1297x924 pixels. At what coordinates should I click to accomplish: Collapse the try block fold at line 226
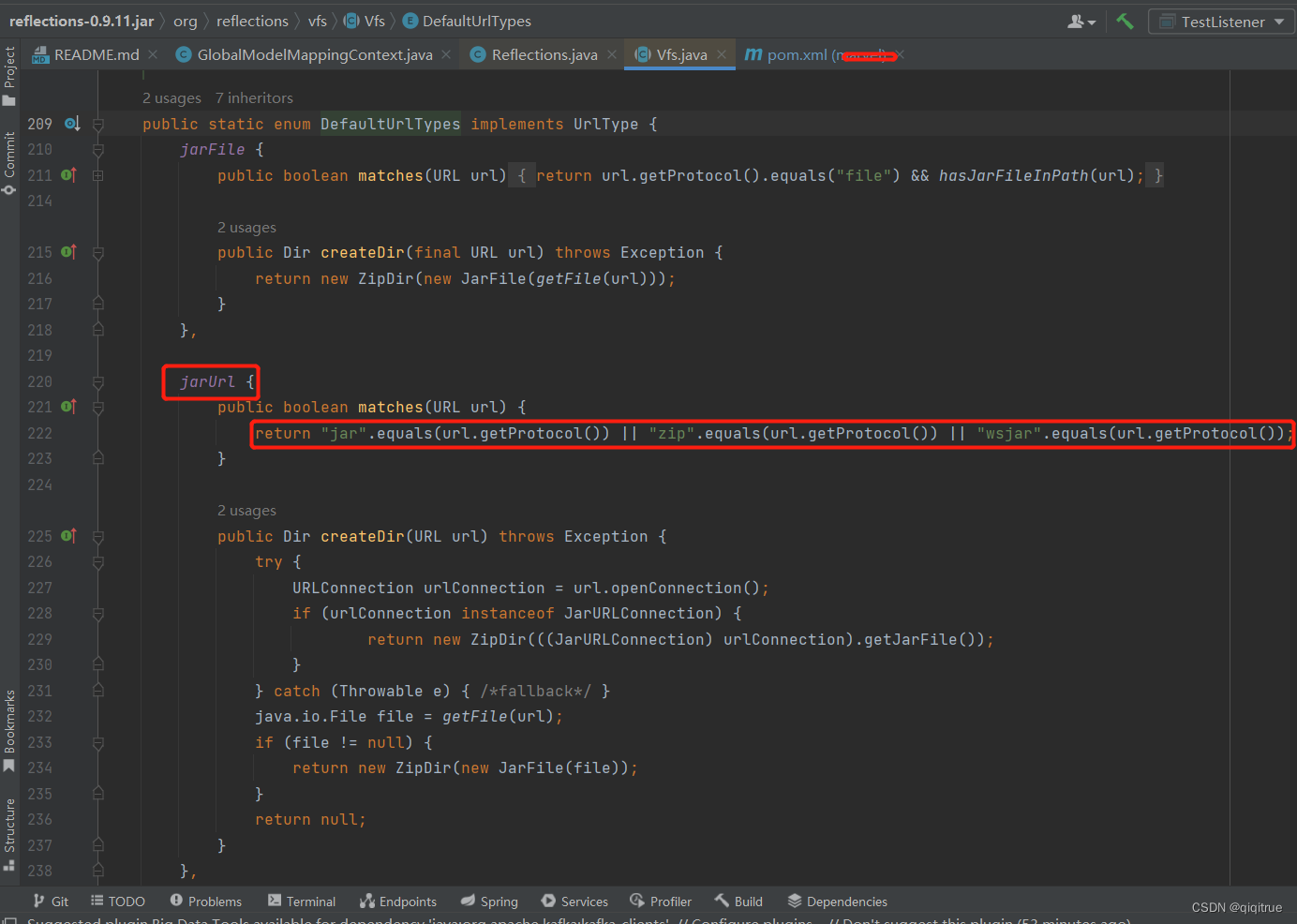[x=98, y=562]
